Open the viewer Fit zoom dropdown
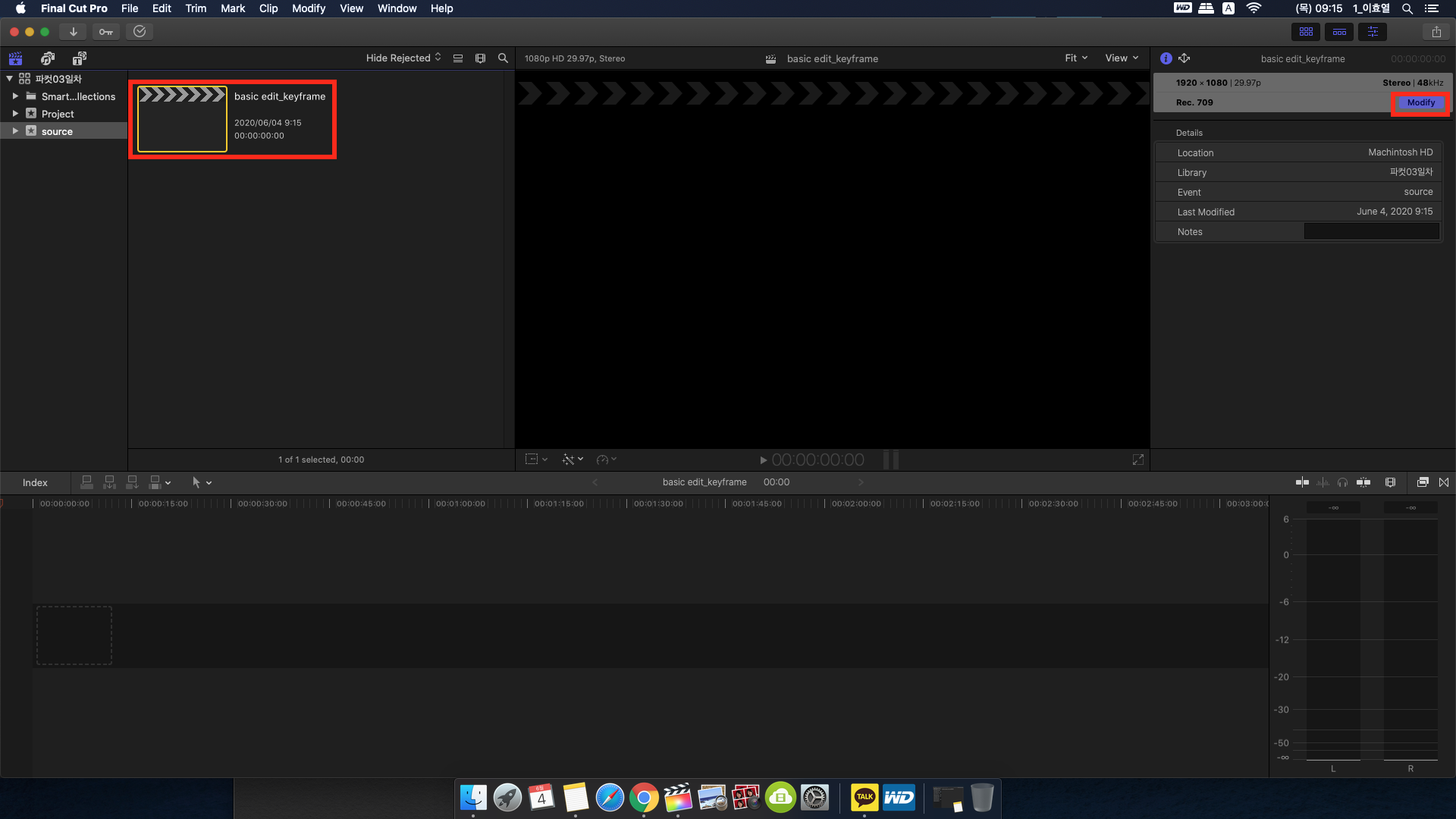Screen dimensions: 1456x819 tap(1076, 58)
